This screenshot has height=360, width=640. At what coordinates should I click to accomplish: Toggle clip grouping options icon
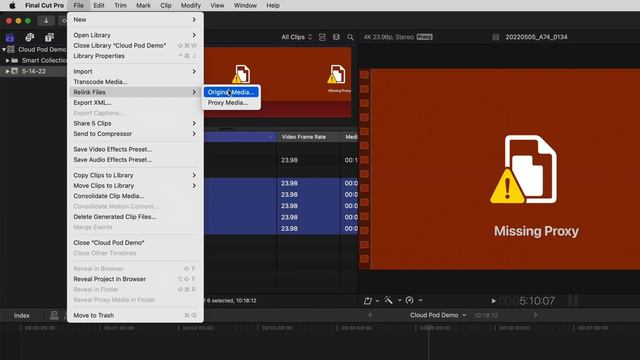click(322, 37)
